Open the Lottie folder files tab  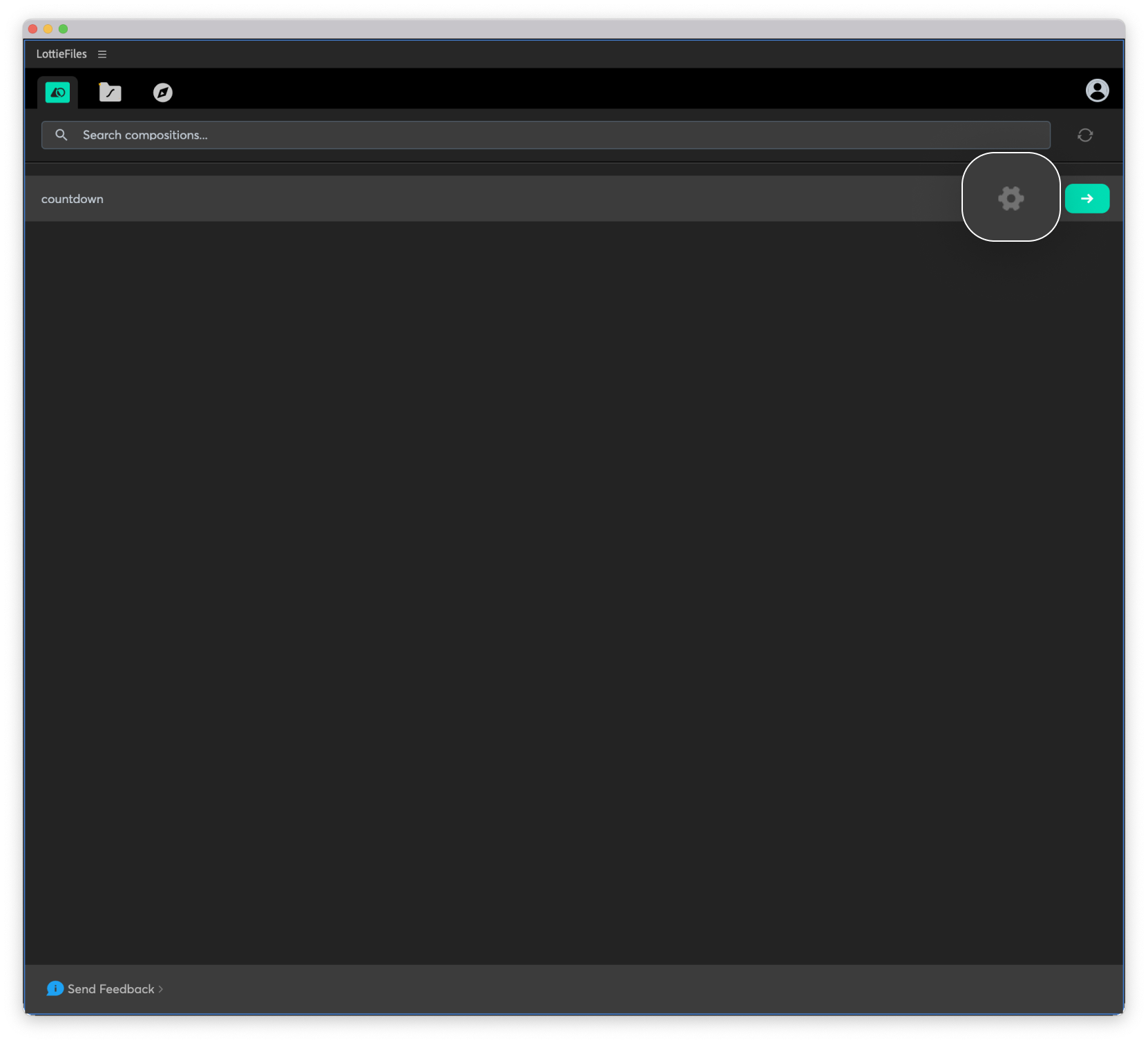click(x=110, y=92)
